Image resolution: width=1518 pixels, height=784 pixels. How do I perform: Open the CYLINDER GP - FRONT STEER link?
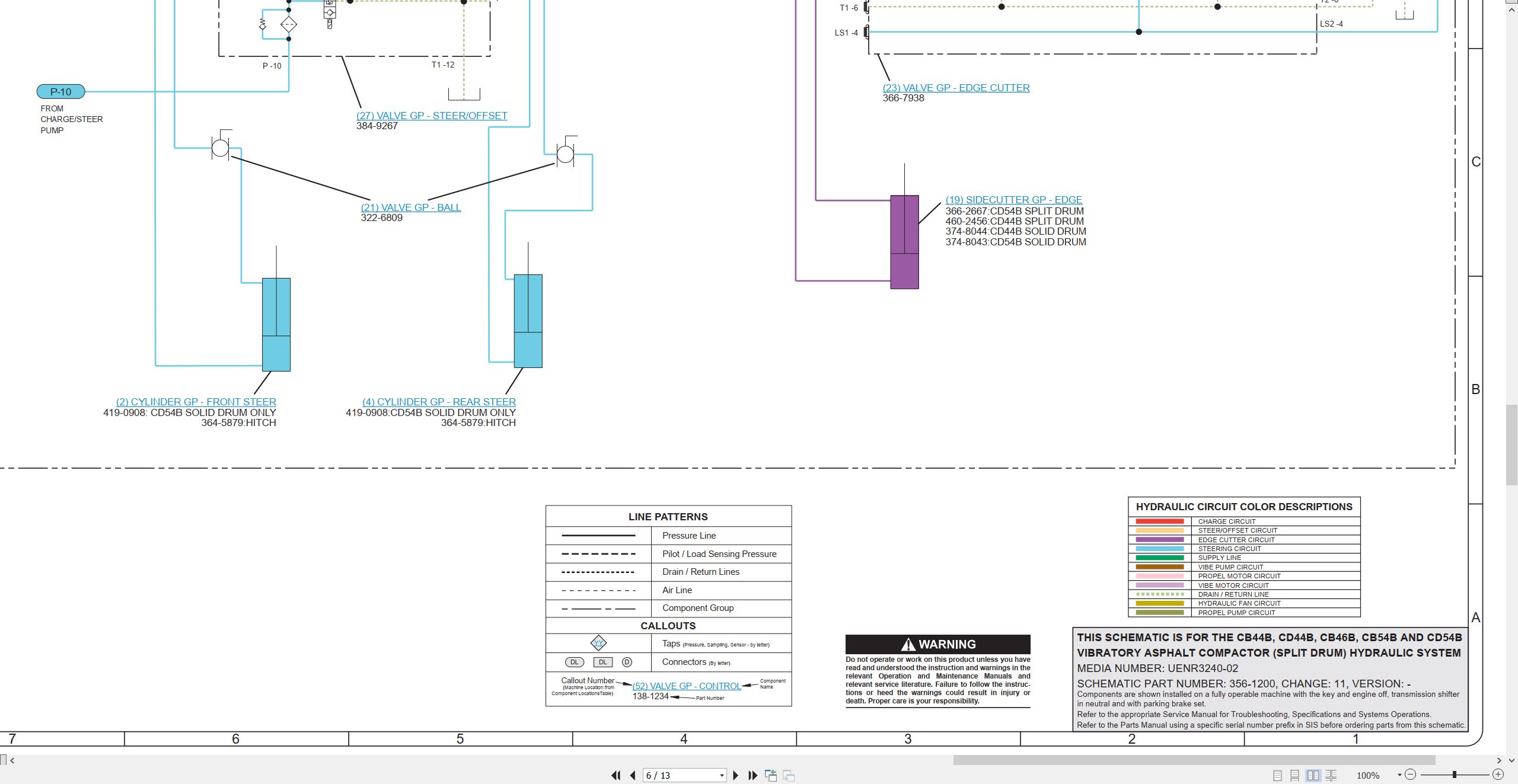196,402
